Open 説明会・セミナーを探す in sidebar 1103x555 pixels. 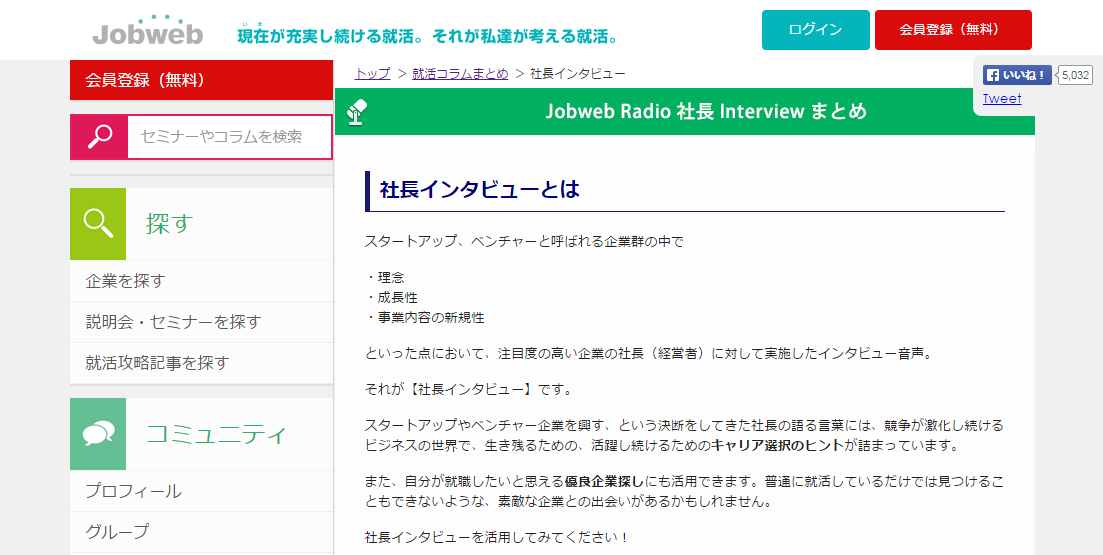[201, 322]
